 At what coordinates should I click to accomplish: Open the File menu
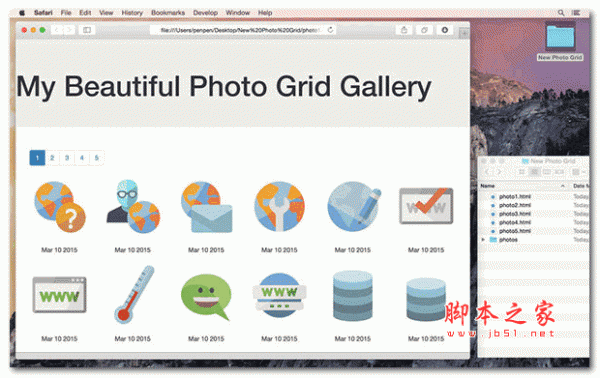pyautogui.click(x=66, y=13)
